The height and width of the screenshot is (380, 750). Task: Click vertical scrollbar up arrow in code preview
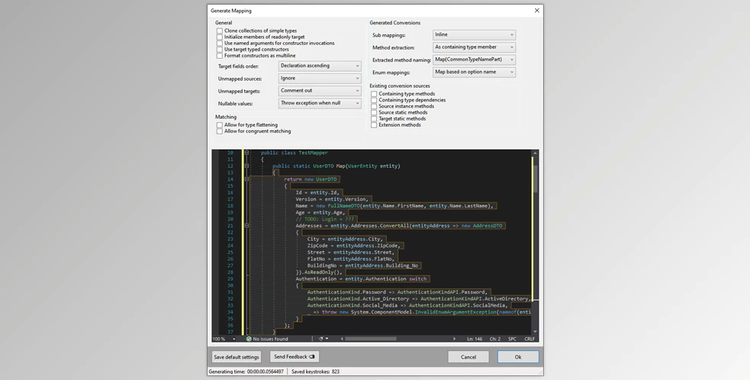point(535,153)
